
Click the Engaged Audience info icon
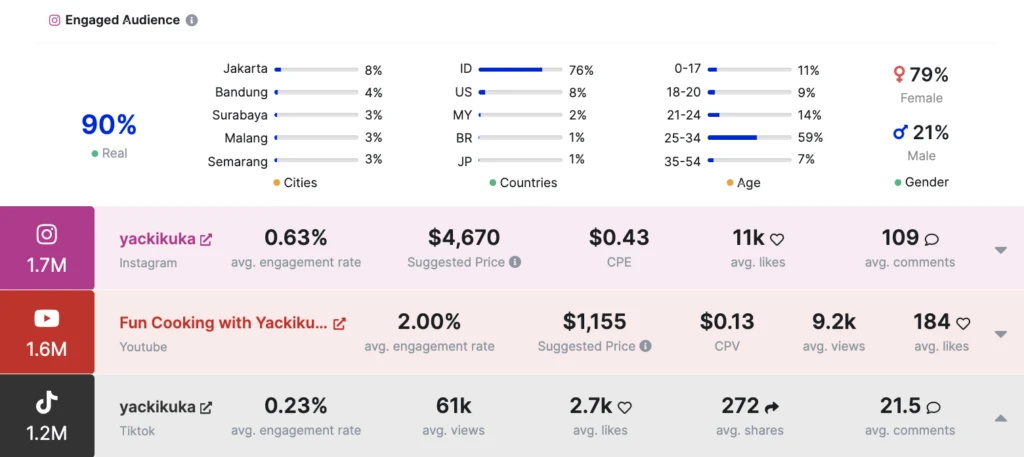(x=192, y=20)
